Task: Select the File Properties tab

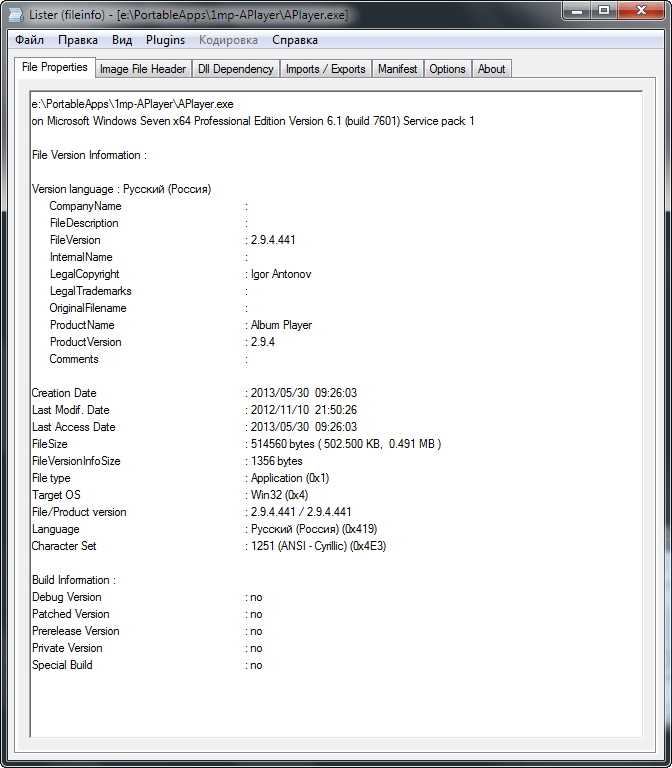Action: [x=54, y=67]
